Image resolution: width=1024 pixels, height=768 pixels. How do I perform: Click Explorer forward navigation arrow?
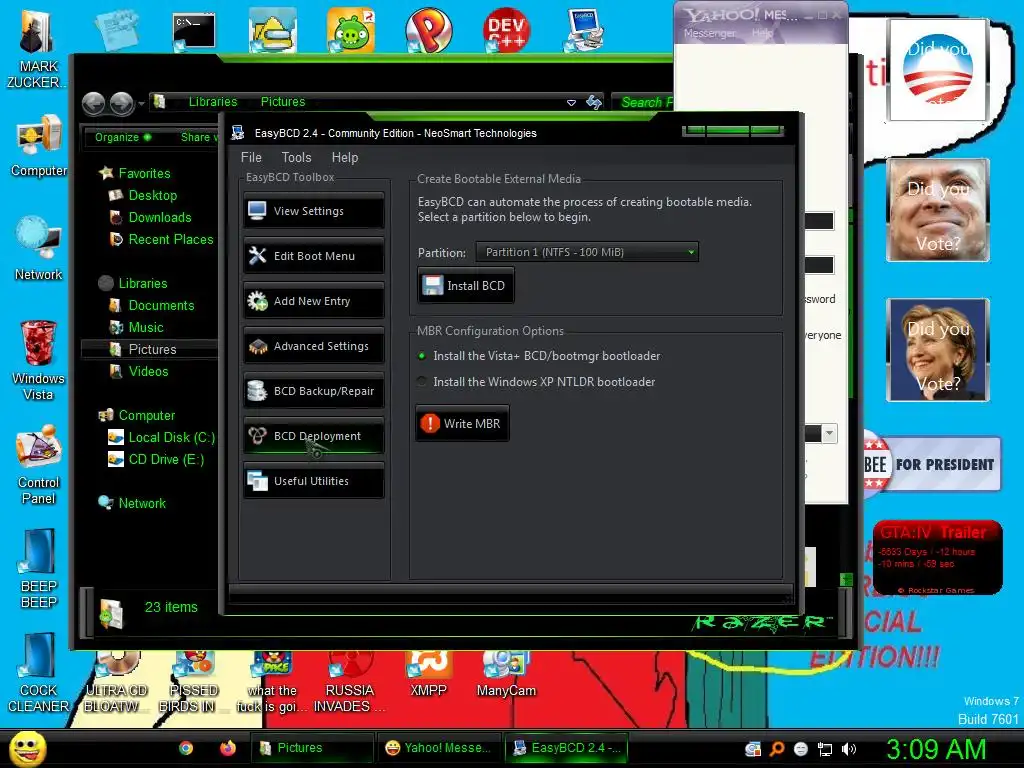coord(121,103)
